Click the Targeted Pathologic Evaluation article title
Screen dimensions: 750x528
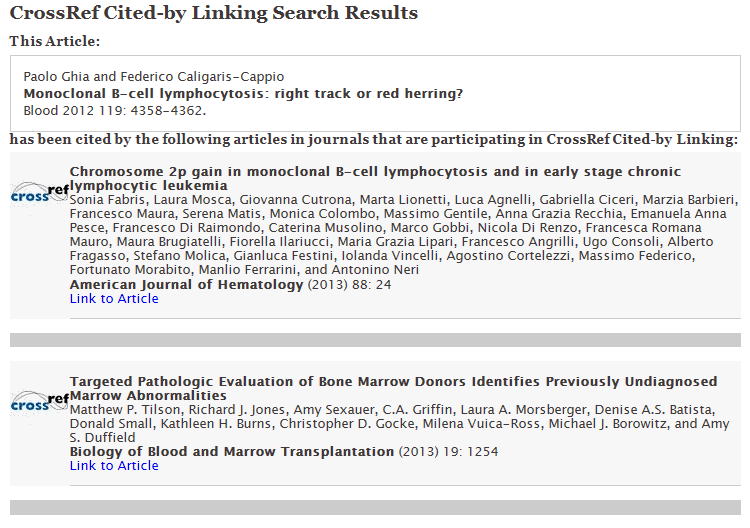point(393,388)
